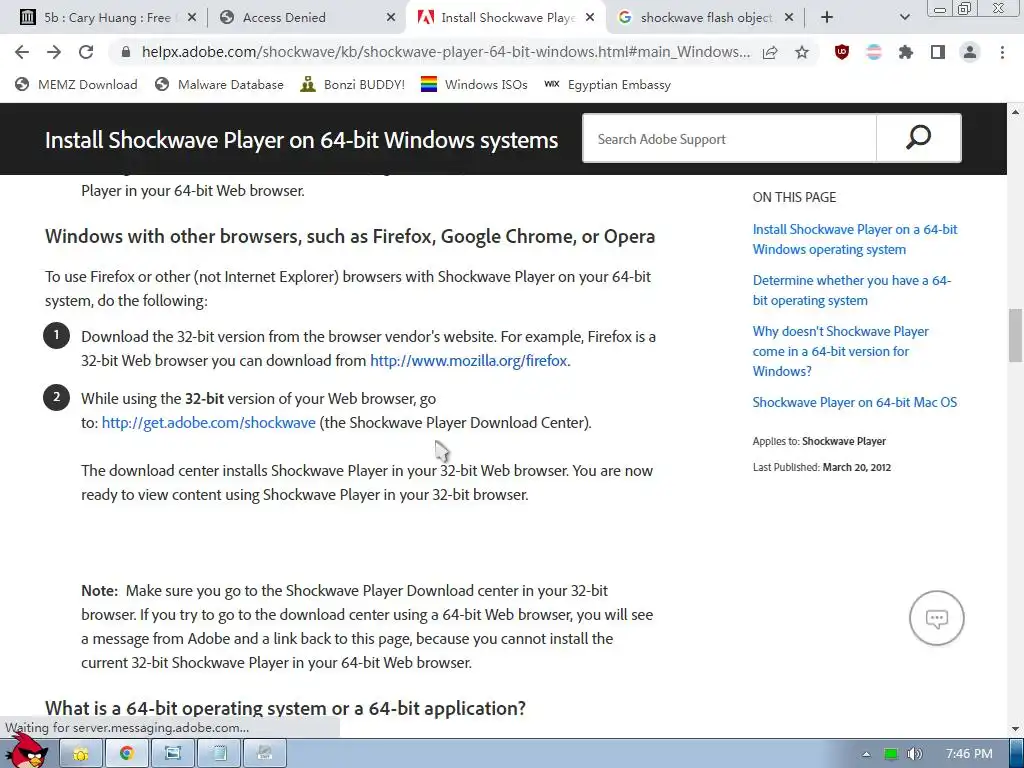Open the Windows ISOs bookmark
The width and height of the screenshot is (1024, 768).
[474, 84]
